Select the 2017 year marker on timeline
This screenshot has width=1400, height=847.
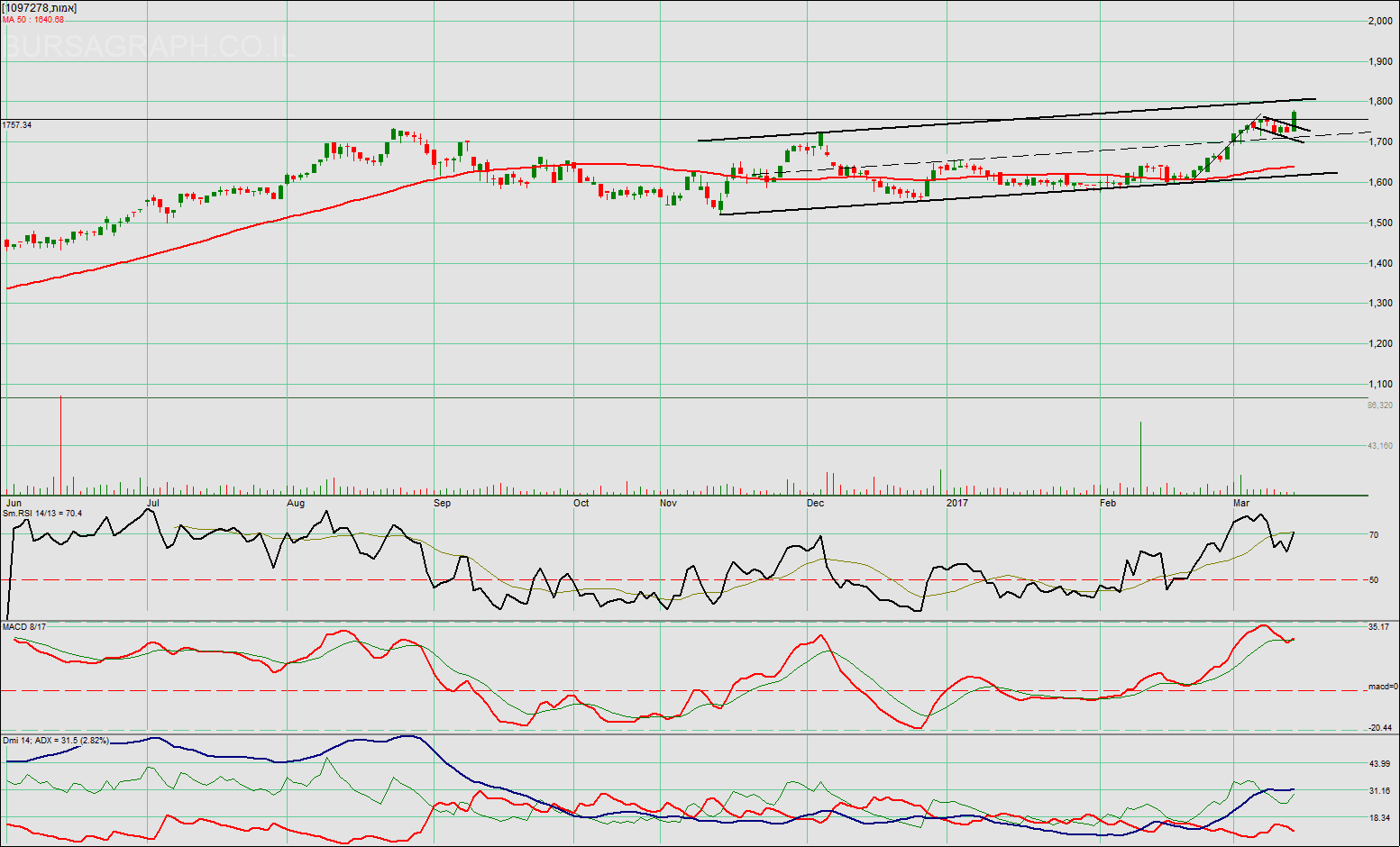tap(956, 503)
